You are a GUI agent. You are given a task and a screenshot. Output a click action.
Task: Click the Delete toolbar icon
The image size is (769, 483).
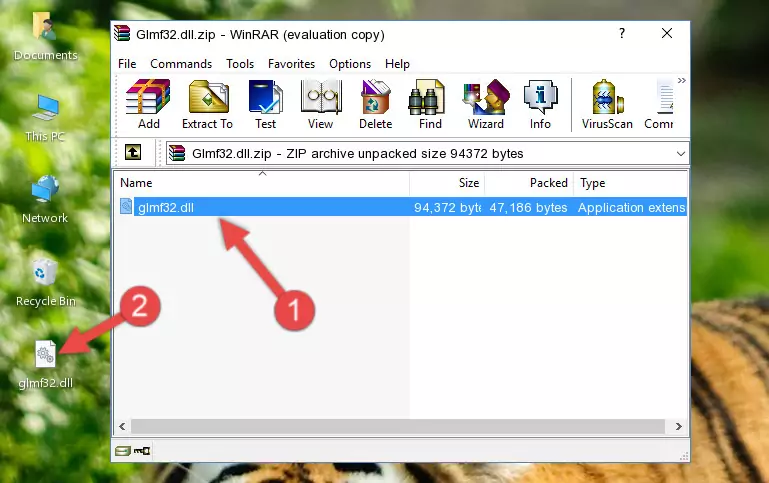tap(375, 104)
